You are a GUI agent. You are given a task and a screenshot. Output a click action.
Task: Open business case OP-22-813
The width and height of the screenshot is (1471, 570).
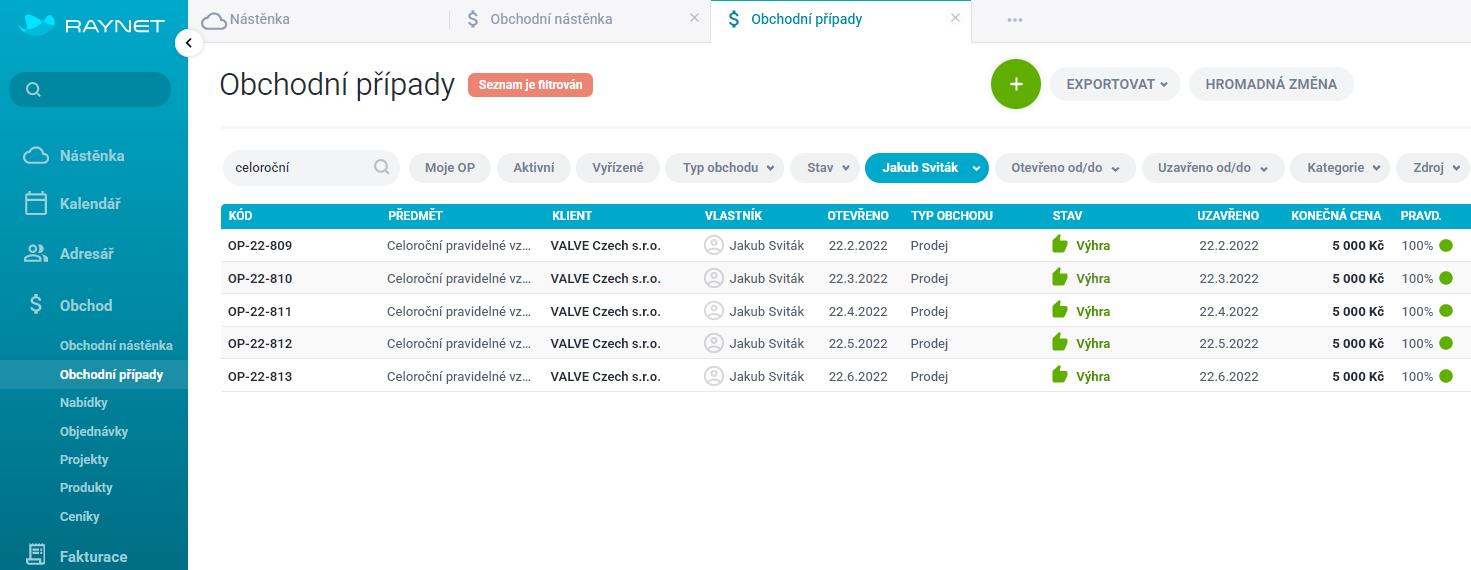tap(260, 376)
